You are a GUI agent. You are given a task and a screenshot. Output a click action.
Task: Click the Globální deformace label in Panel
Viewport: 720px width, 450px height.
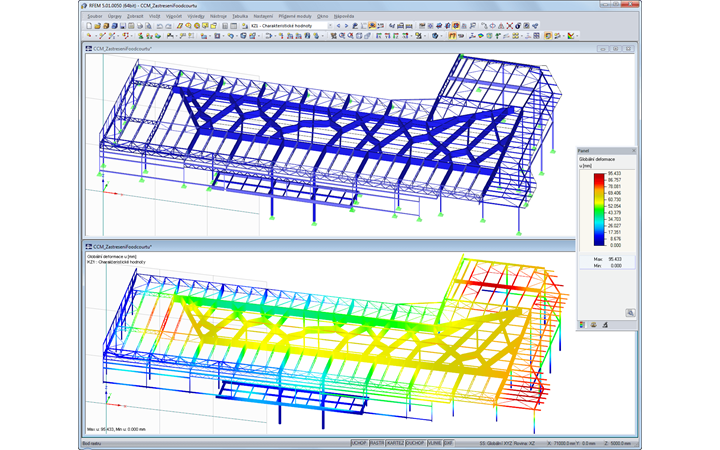click(x=597, y=159)
